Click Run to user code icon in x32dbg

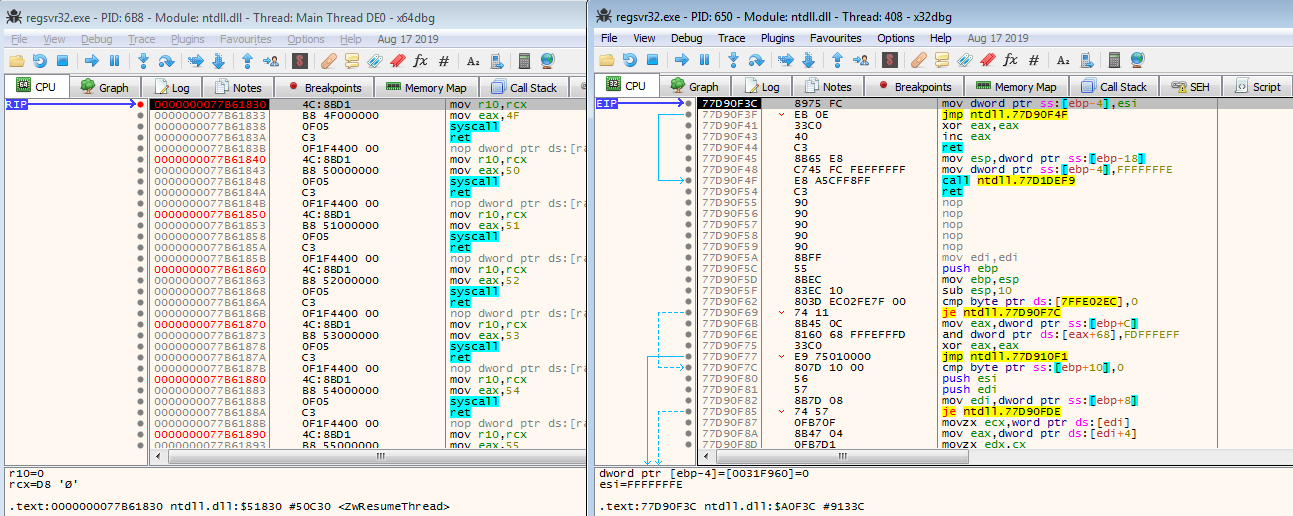tap(863, 60)
